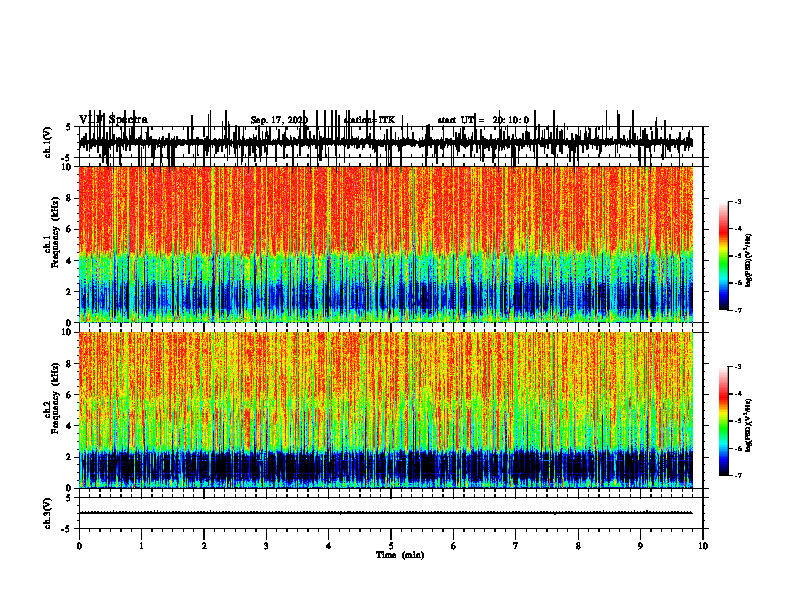Click the '6' kHz tick of ch.2 spectrogram
Viewport: 792px width, 612px height.
pos(70,395)
